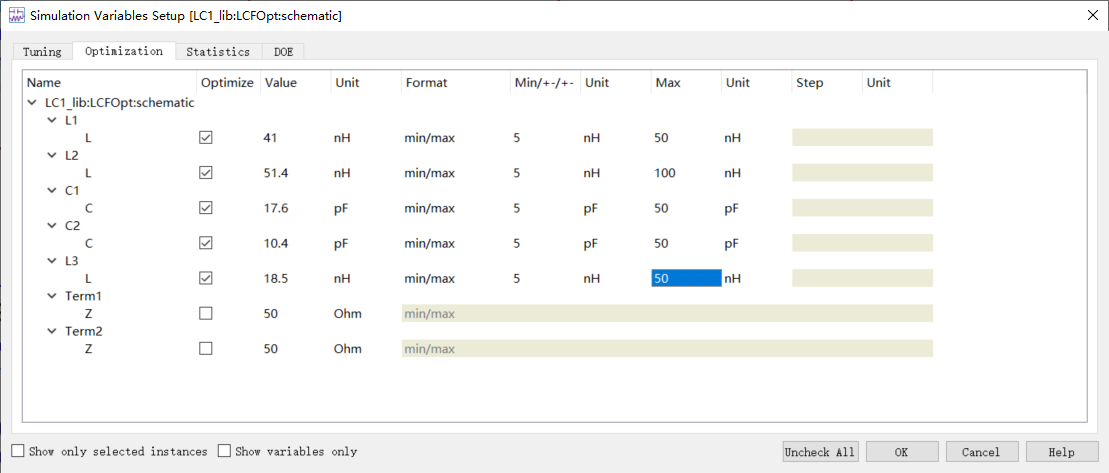Click the Simulation Variables Setup title bar icon
1109x473 pixels.
pyautogui.click(x=16, y=15)
